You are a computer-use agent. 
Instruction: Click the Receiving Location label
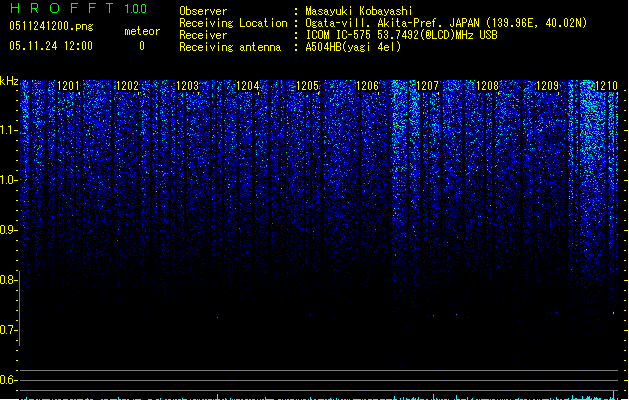233,23
